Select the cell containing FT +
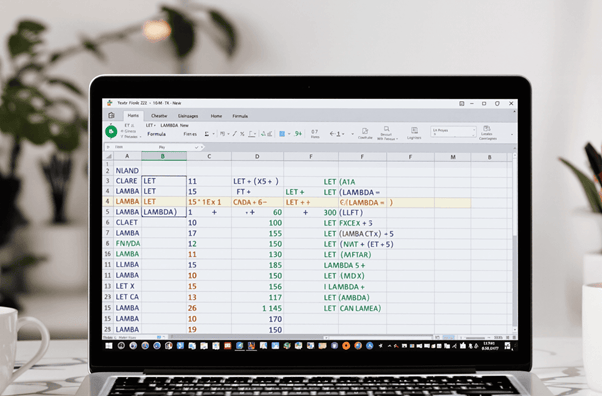This screenshot has width=602, height=396. point(257,191)
